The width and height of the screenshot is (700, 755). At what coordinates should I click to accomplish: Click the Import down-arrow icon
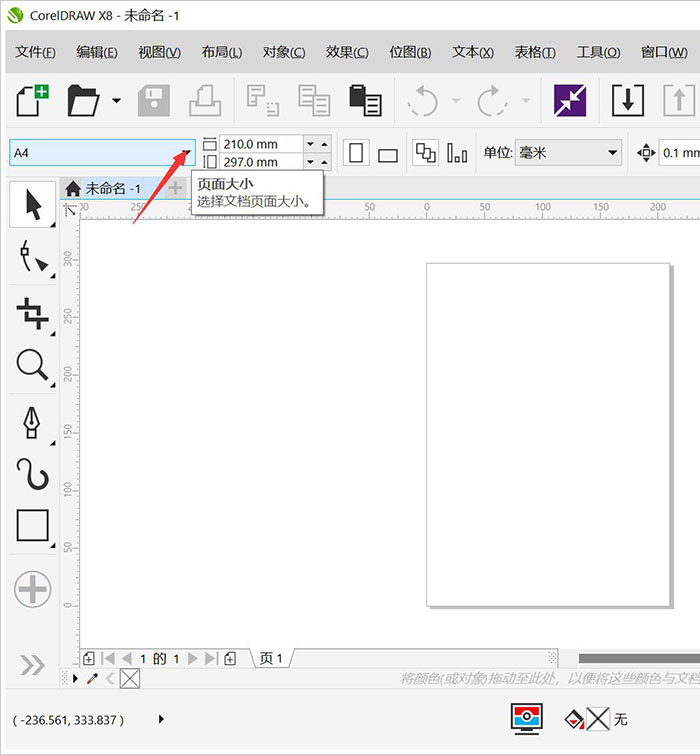628,100
